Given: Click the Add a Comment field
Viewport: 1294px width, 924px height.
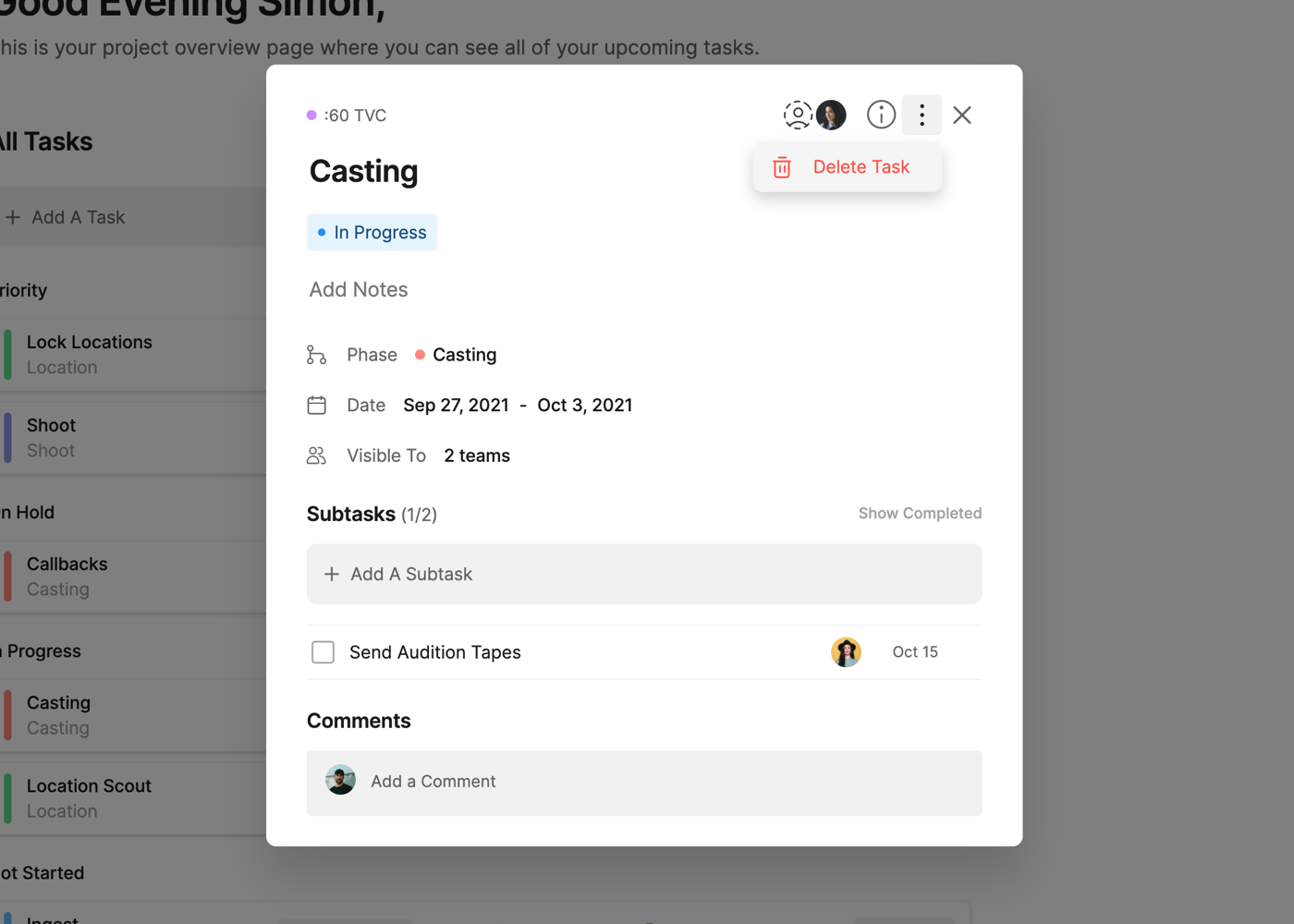Looking at the screenshot, I should tap(643, 782).
